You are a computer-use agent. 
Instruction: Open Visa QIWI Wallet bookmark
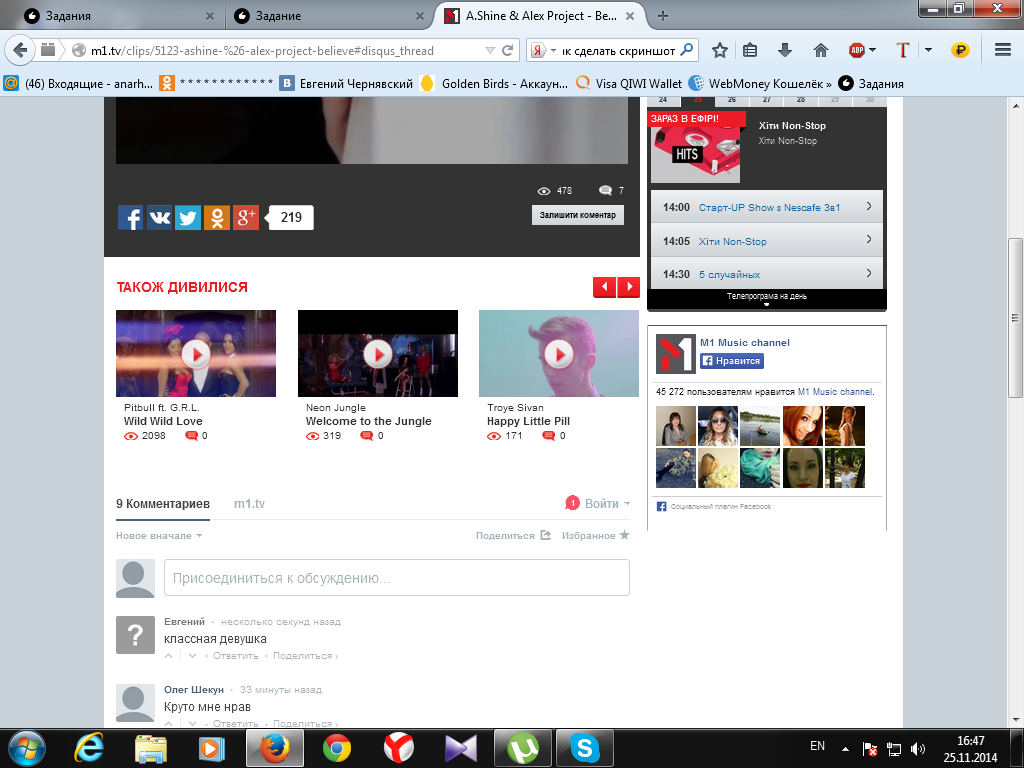tap(630, 84)
